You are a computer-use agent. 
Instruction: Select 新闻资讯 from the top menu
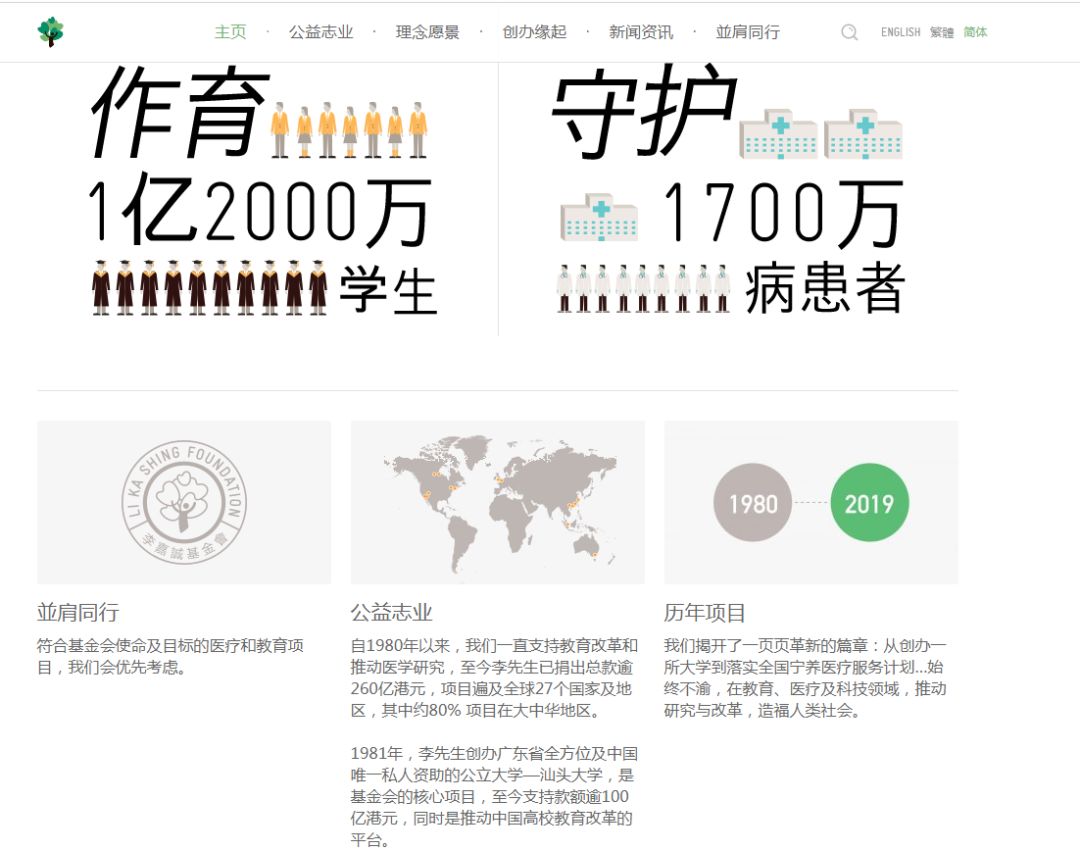(x=641, y=32)
